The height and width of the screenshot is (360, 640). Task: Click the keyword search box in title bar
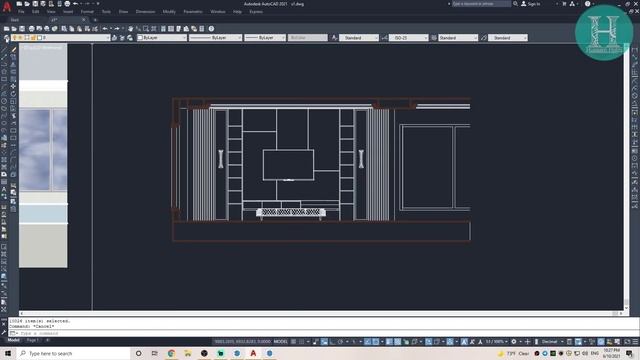click(481, 4)
